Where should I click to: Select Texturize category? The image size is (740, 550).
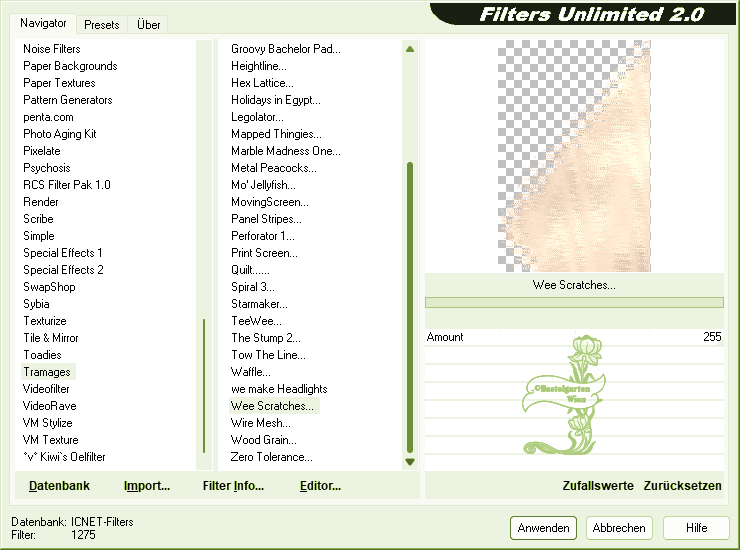coord(45,321)
